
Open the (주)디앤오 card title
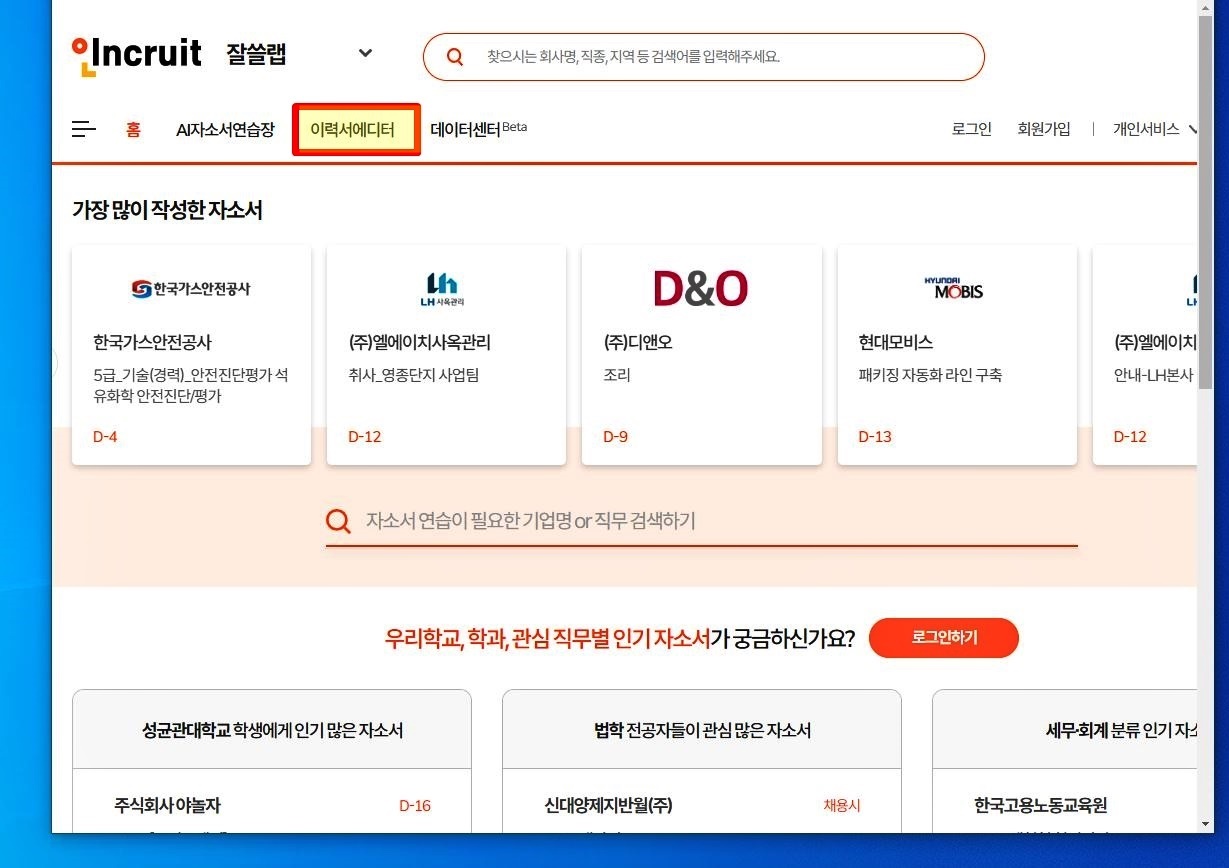(638, 343)
